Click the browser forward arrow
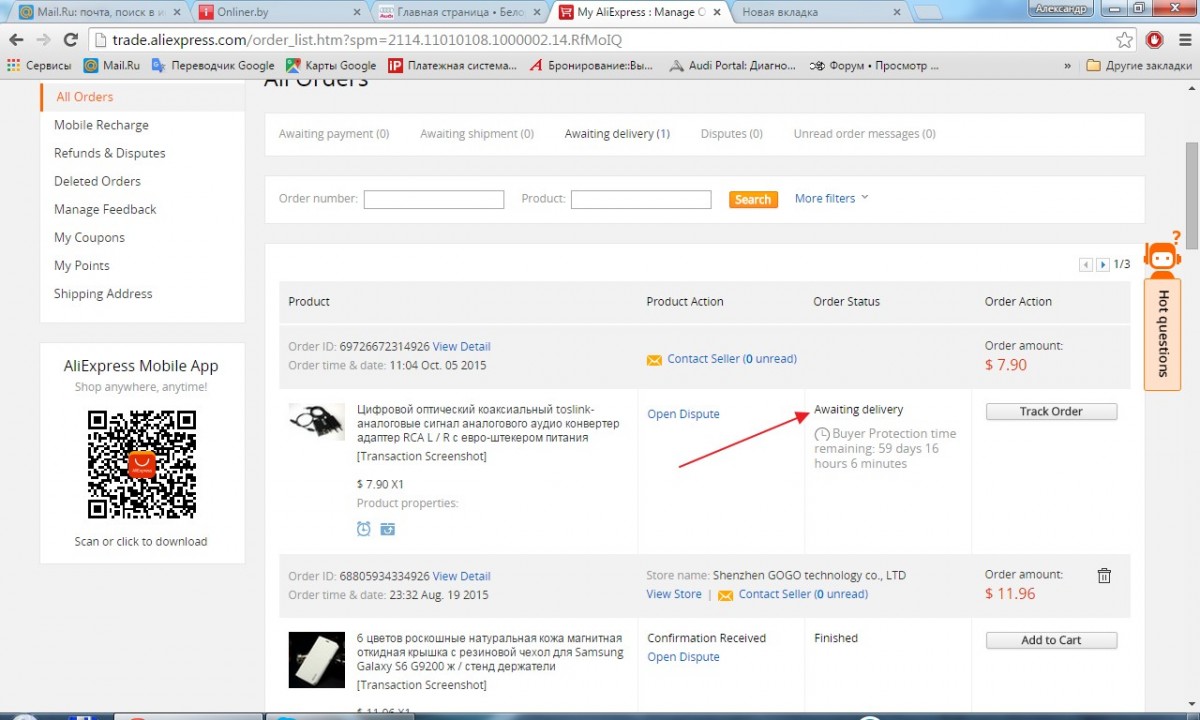 coord(43,40)
